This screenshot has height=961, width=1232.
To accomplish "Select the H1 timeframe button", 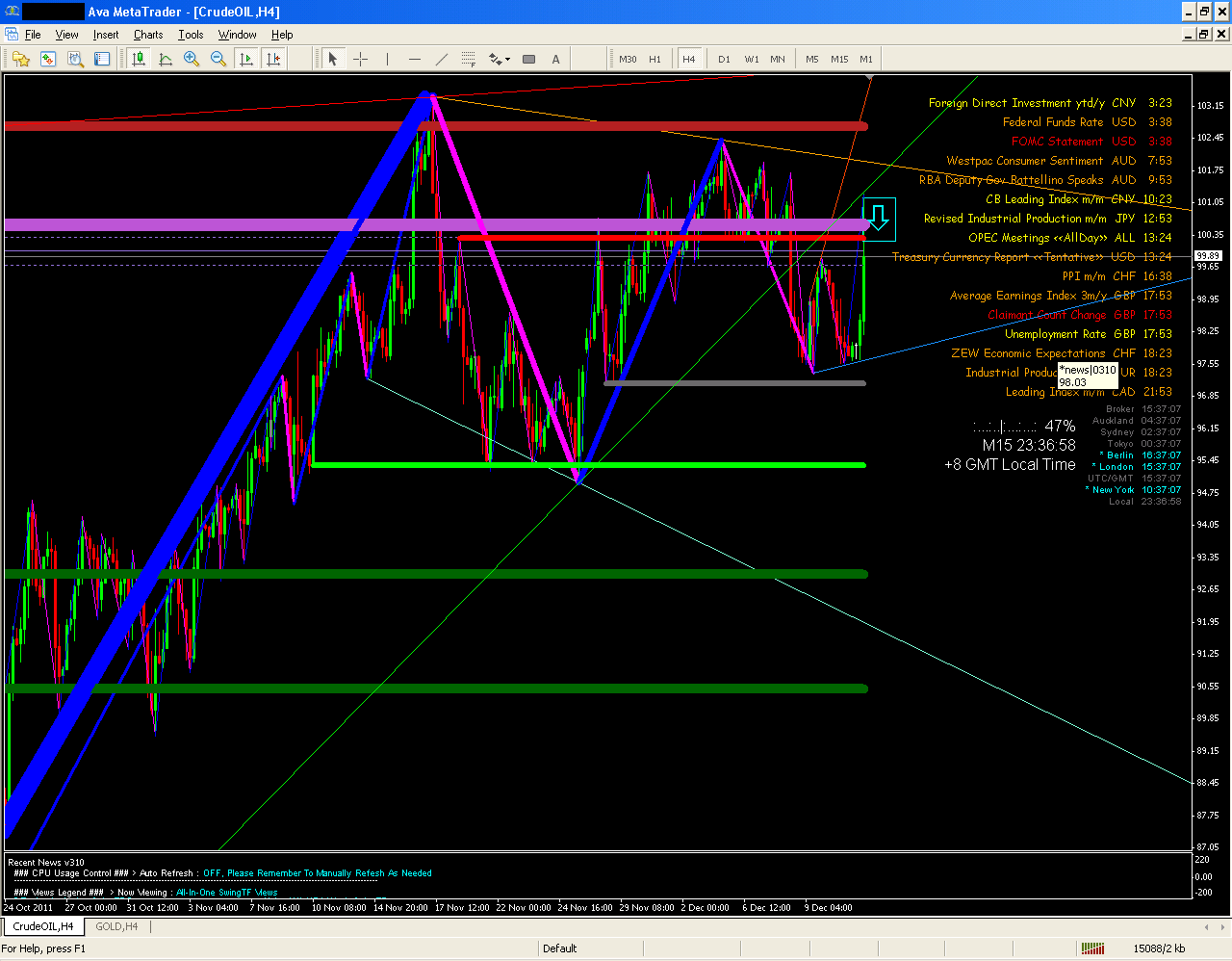I will (655, 59).
